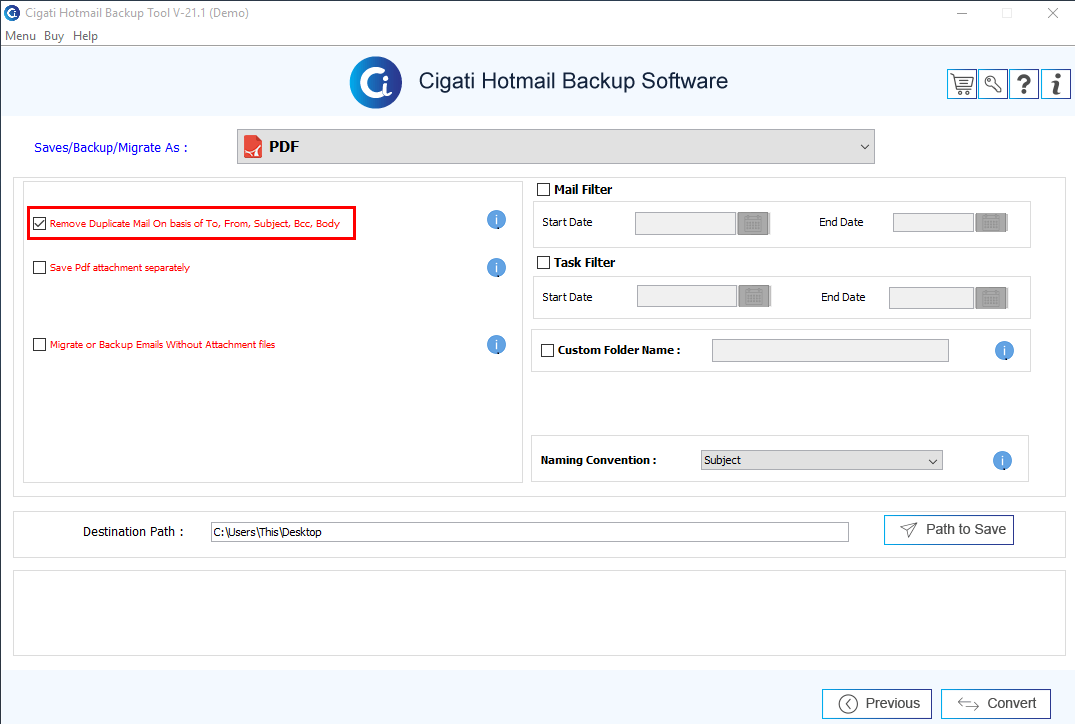Open the Help menu
The width and height of the screenshot is (1075, 724).
[x=86, y=36]
